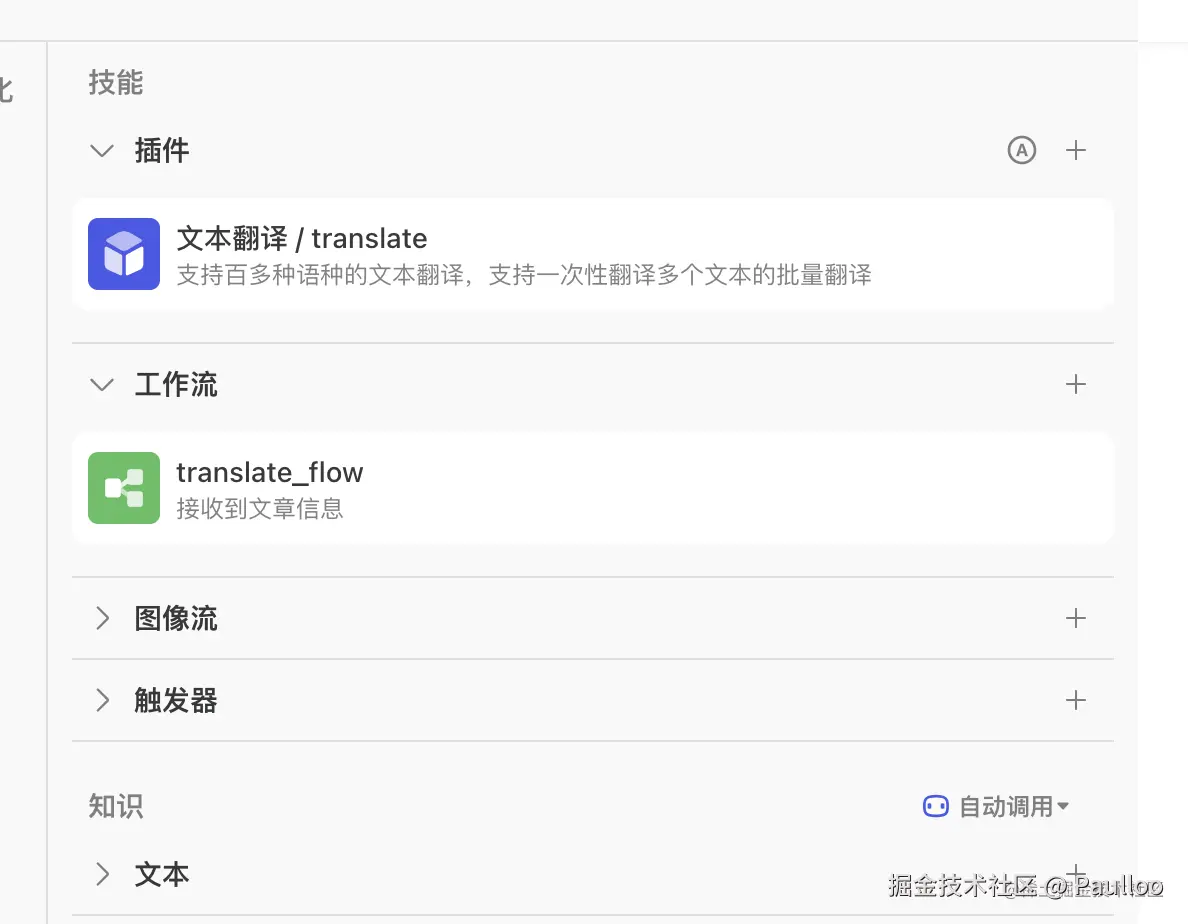Select the 技能 panel header

[115, 83]
